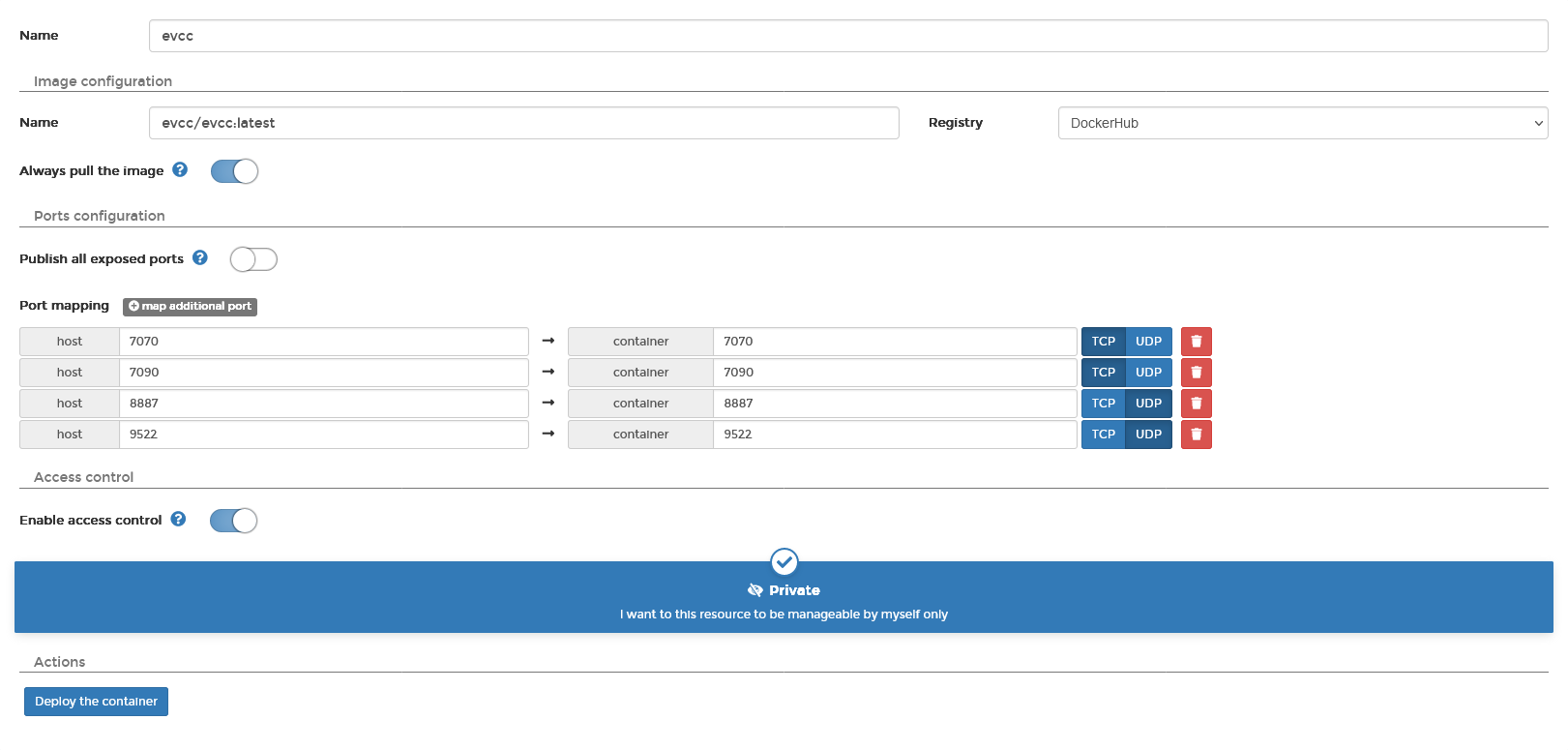
Task: Delete the 9522 port mapping row
Action: [x=1196, y=435]
